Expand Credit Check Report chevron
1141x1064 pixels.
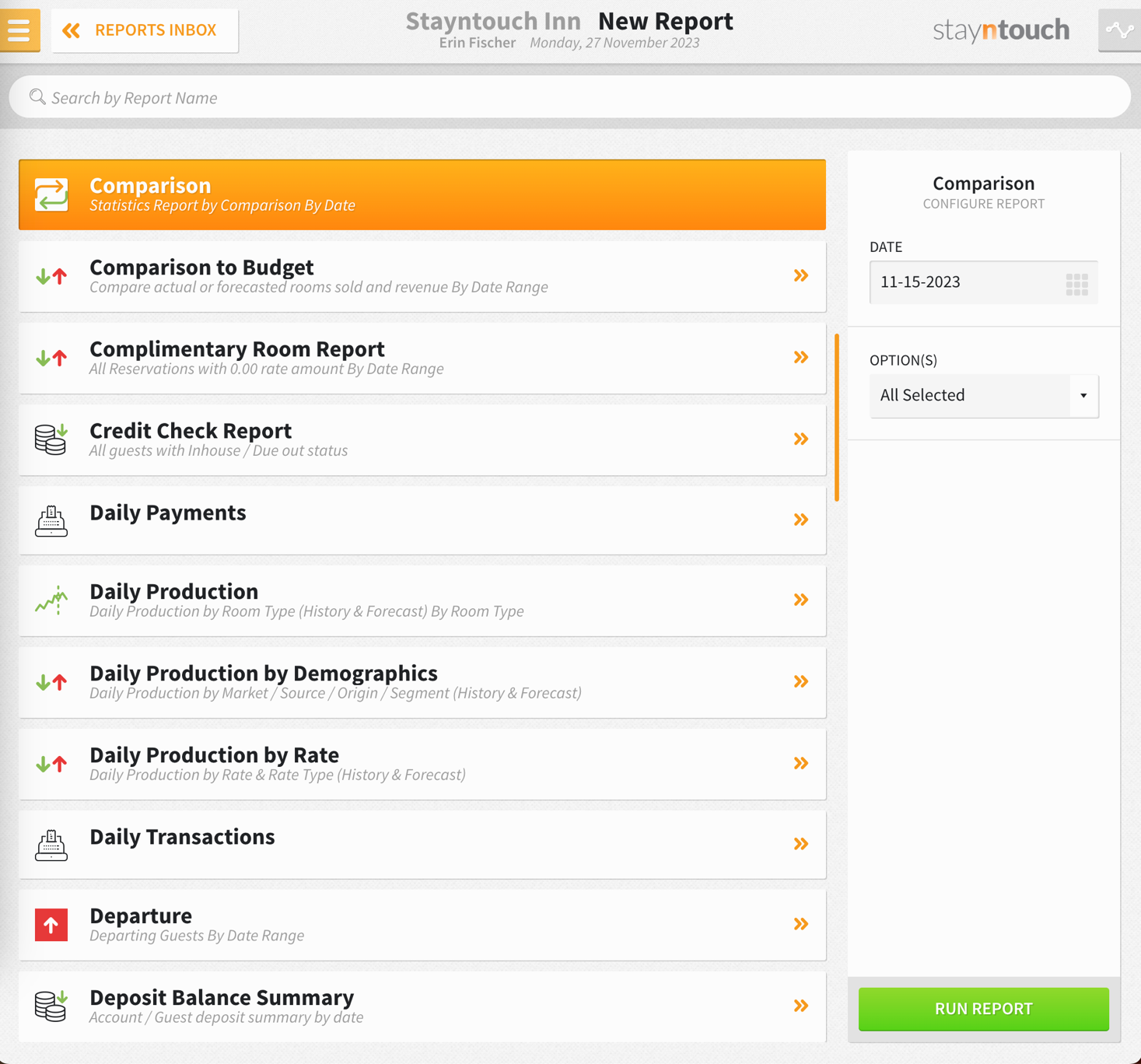coord(801,439)
